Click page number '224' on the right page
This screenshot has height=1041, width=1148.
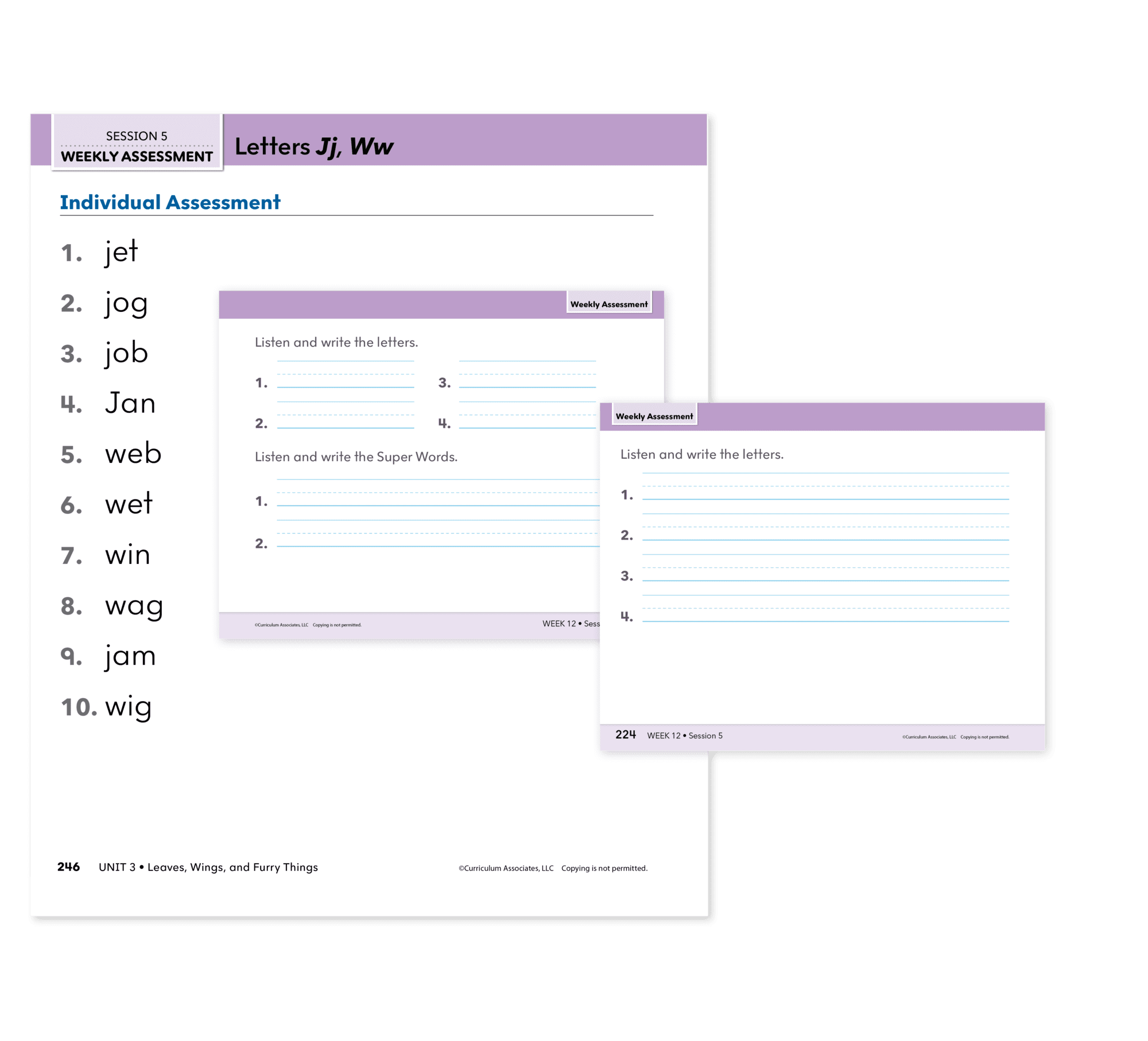point(626,735)
